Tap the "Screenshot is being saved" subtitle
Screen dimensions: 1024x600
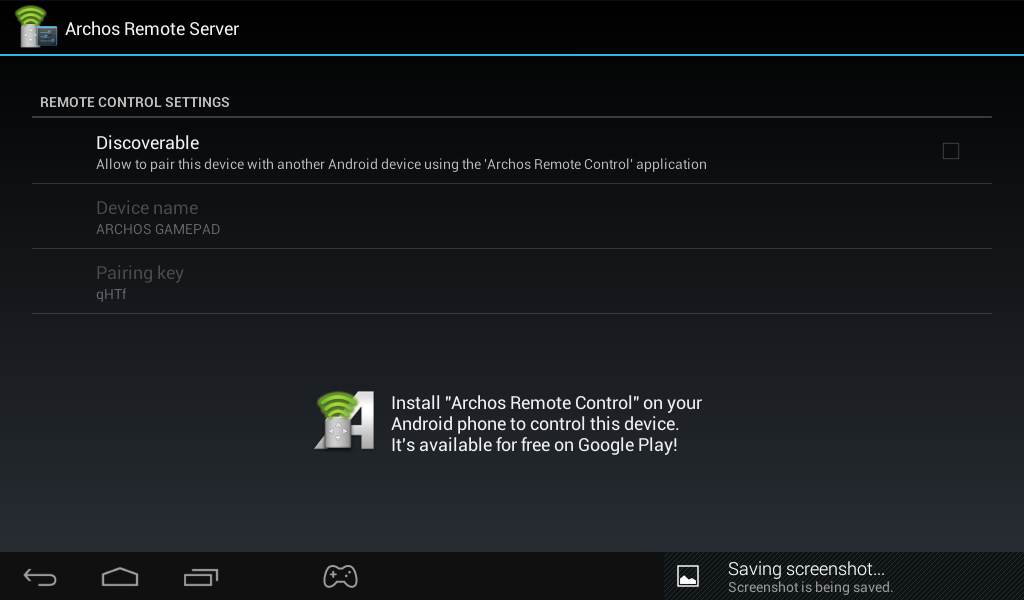(810, 588)
